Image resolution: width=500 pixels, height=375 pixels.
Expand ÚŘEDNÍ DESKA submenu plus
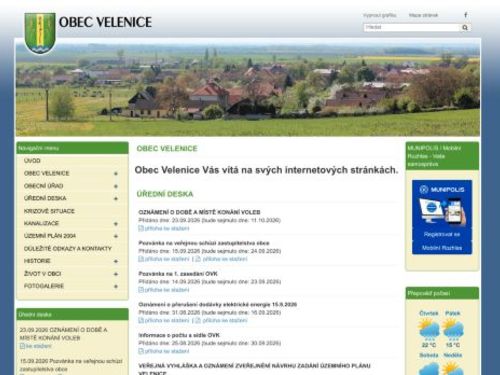click(116, 199)
